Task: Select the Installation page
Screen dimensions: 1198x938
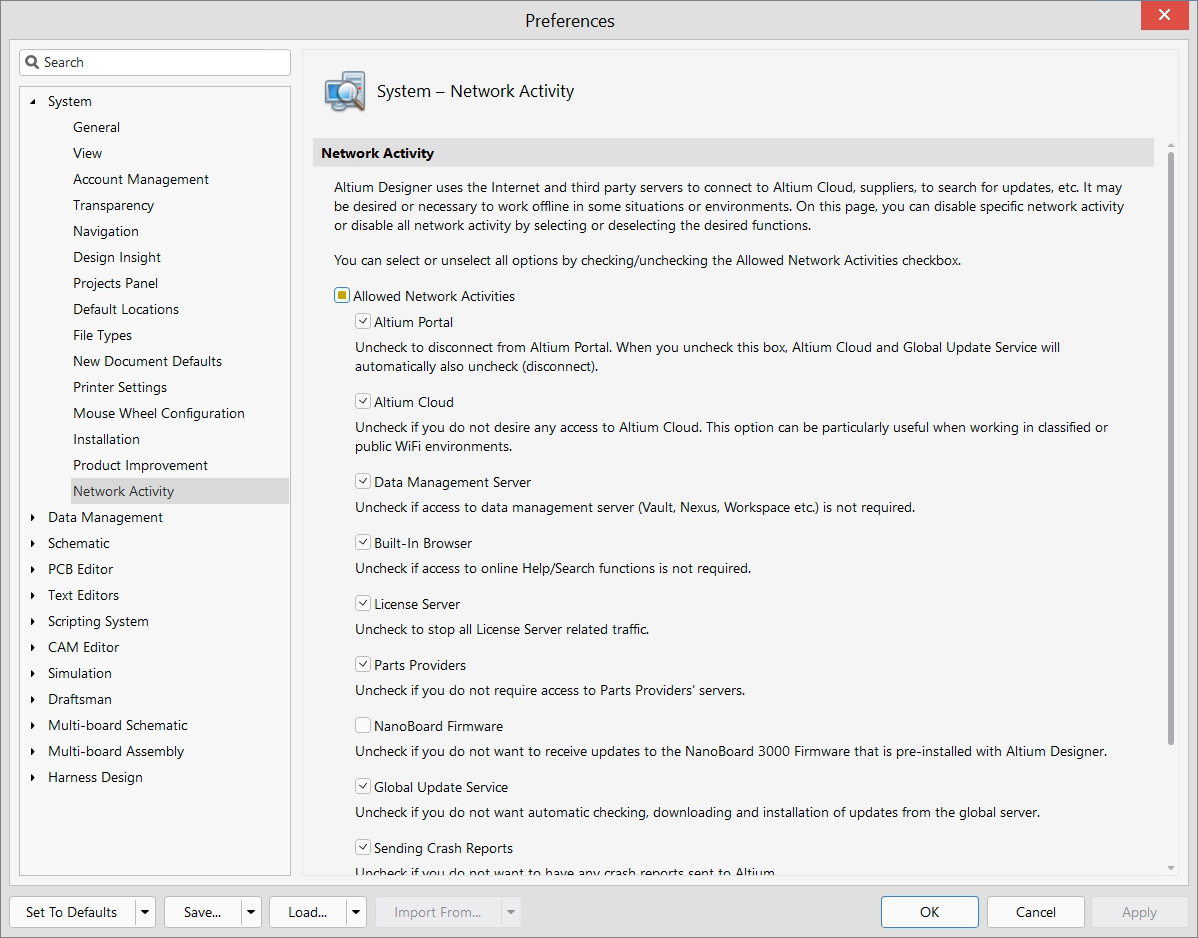Action: click(106, 439)
